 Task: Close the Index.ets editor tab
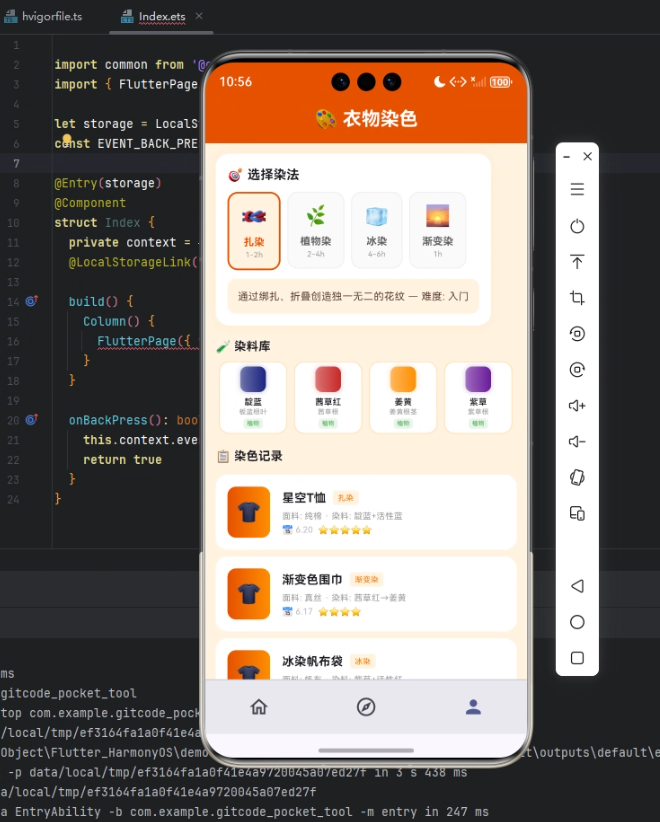click(x=199, y=16)
